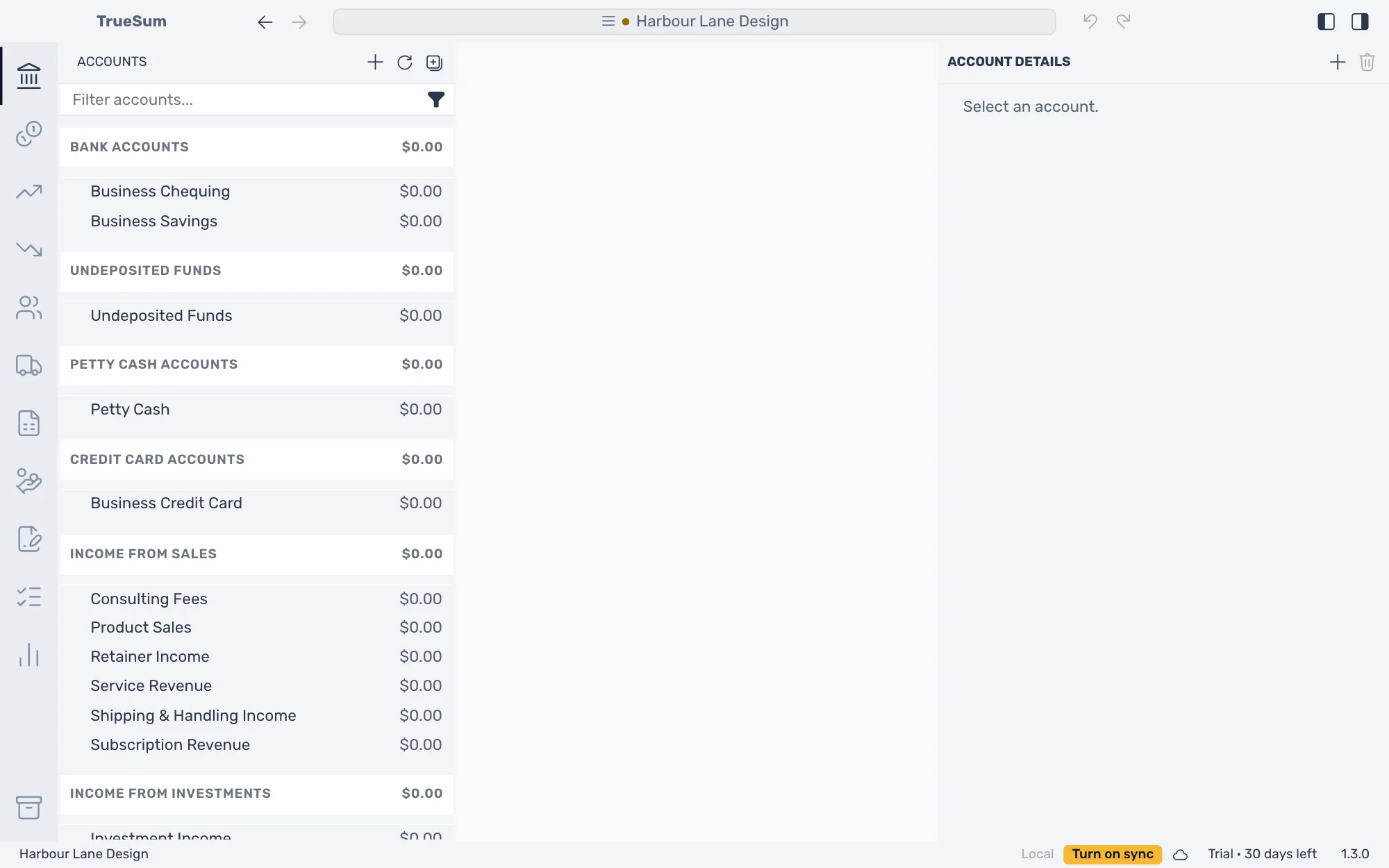Open the Harbour Lane Design title menu
The width and height of the screenshot is (1389, 868).
click(694, 22)
